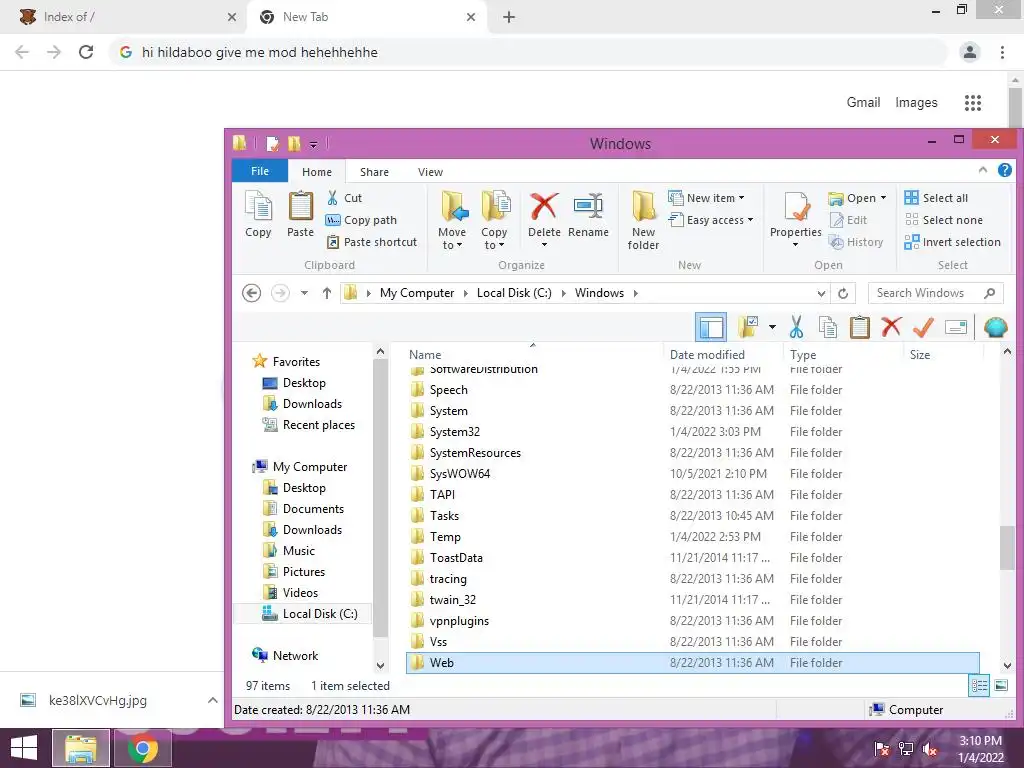Click Explorer back navigation arrow
The image size is (1024, 768).
(251, 293)
